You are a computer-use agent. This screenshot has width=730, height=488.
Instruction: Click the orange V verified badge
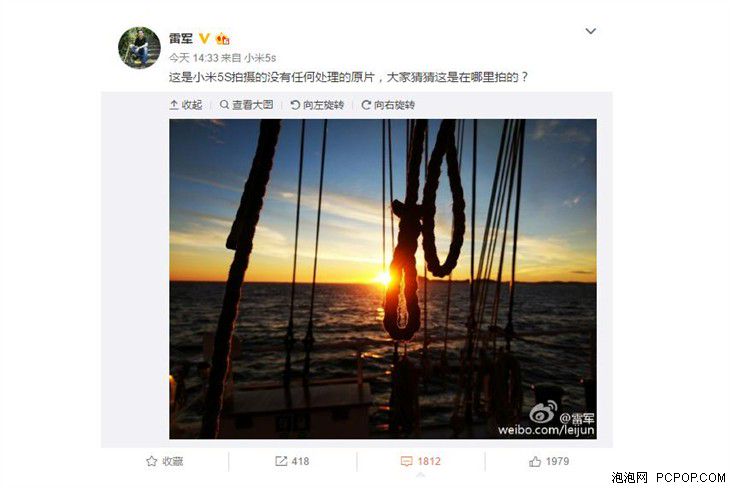tap(204, 38)
